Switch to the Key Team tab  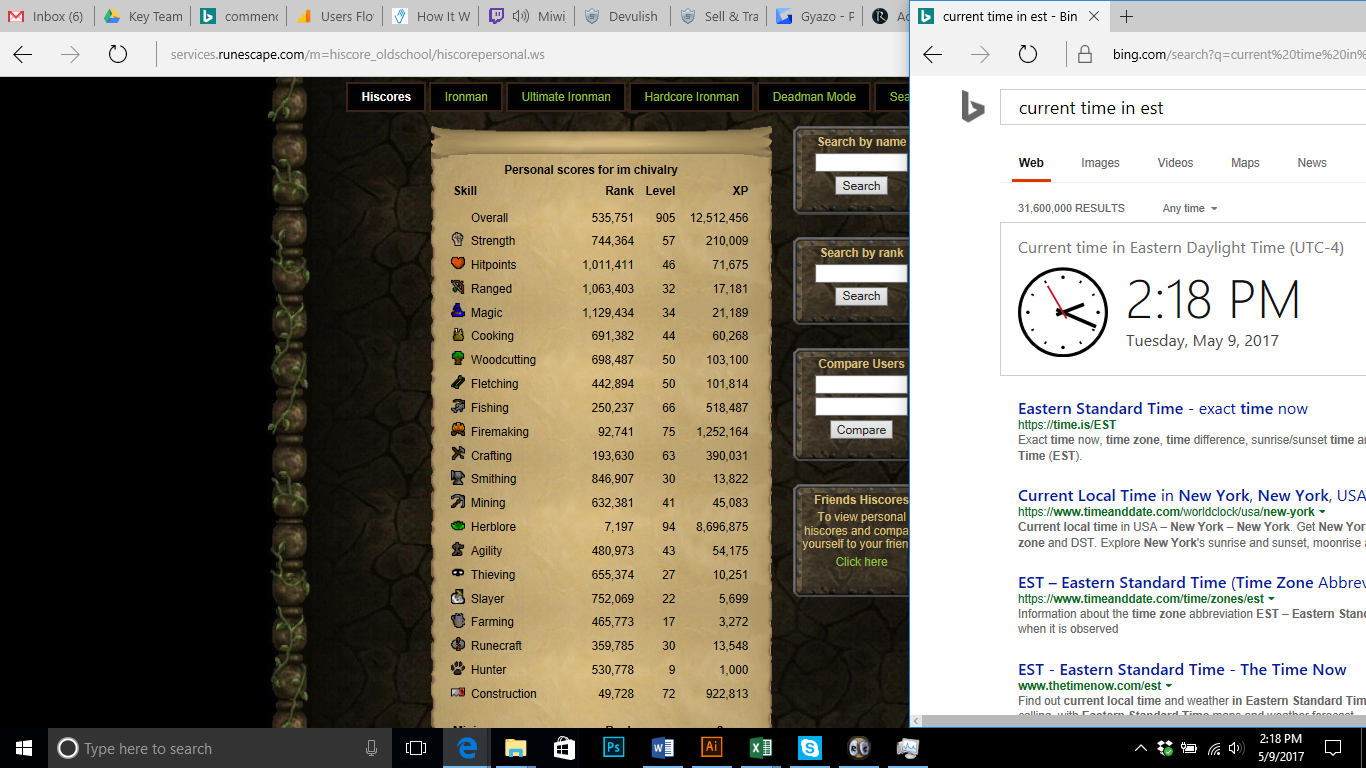[x=143, y=16]
